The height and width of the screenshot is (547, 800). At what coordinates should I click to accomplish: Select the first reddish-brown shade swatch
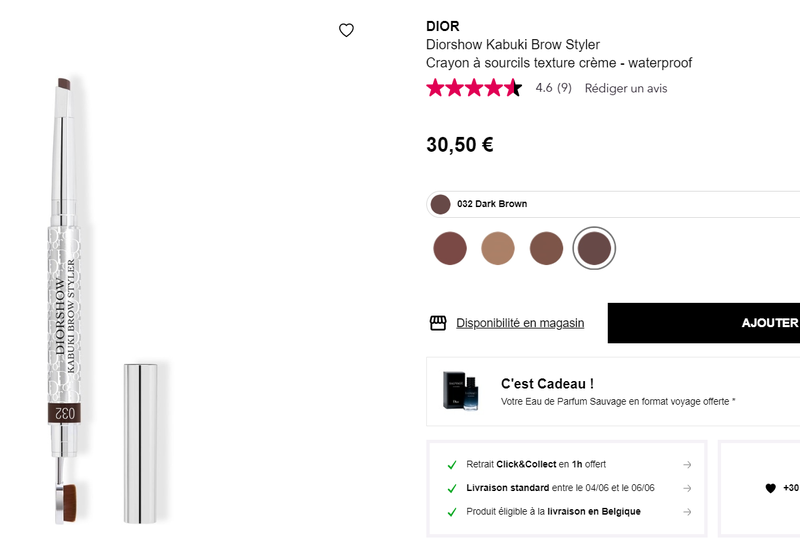pos(450,248)
